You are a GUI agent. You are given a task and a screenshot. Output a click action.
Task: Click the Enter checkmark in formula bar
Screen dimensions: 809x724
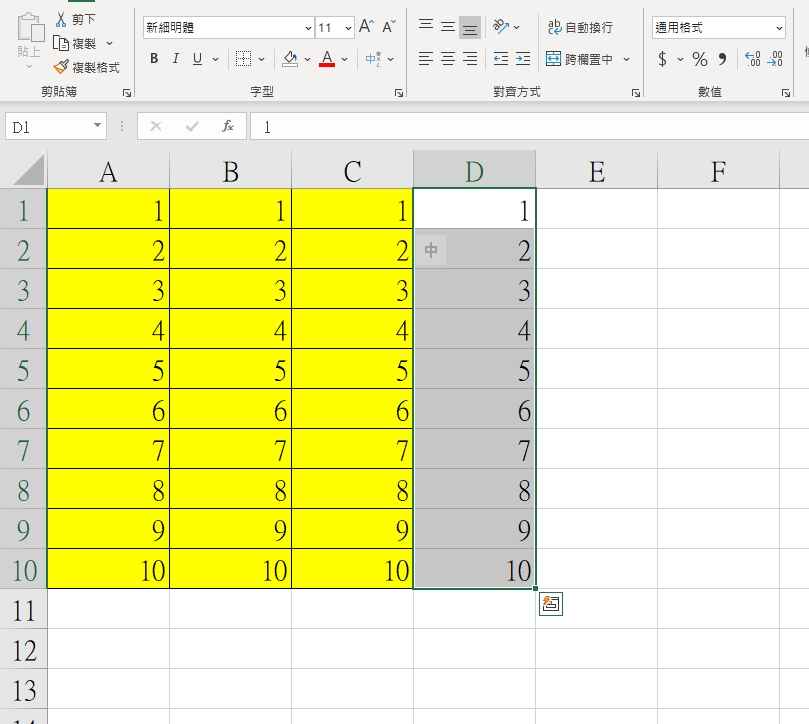[192, 126]
